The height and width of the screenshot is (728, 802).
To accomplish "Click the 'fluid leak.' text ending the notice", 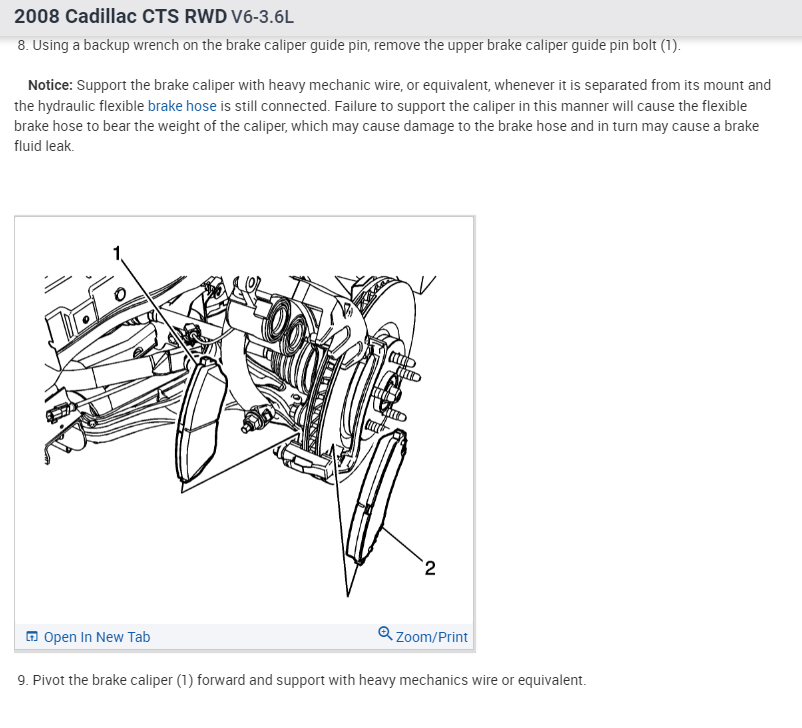I will coord(44,146).
